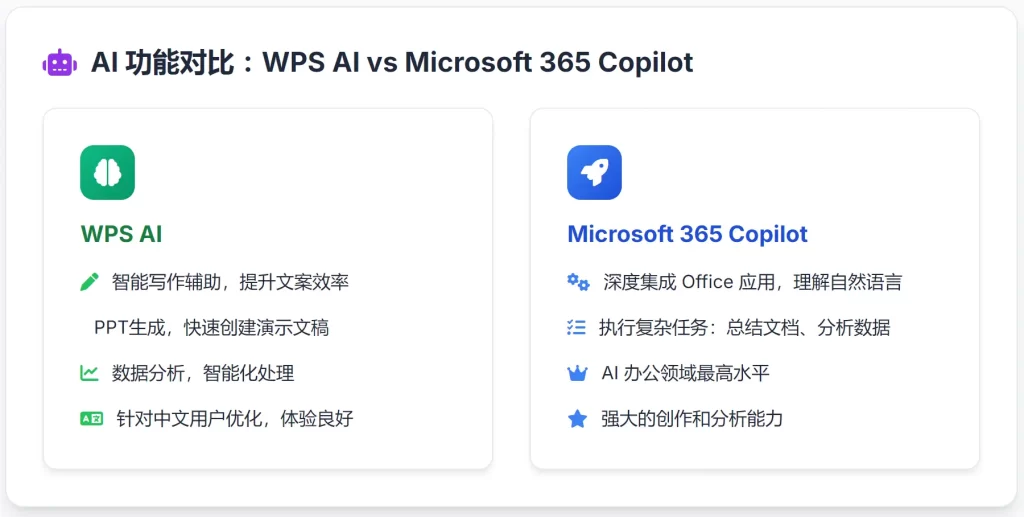
Task: Click the green line chart icon beside 数据分析
Action: click(x=90, y=373)
